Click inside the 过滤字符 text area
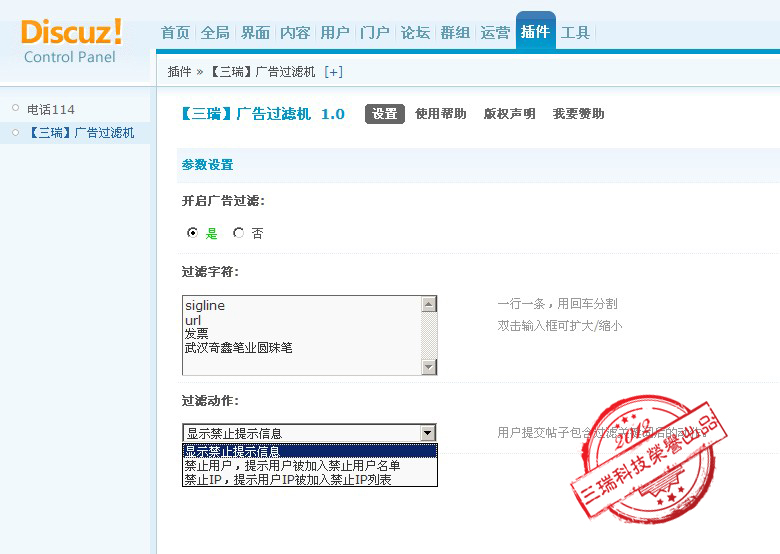Viewport: 780px width, 554px height. coord(301,335)
